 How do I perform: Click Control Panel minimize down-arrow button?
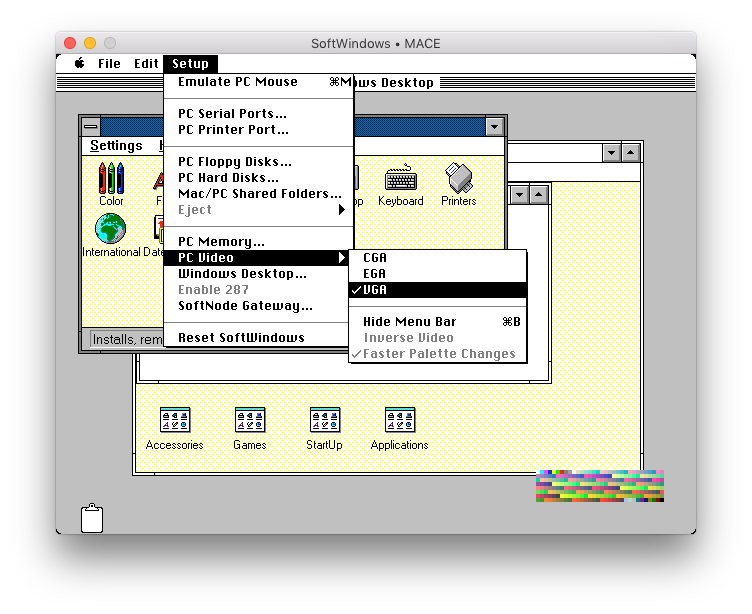[494, 127]
